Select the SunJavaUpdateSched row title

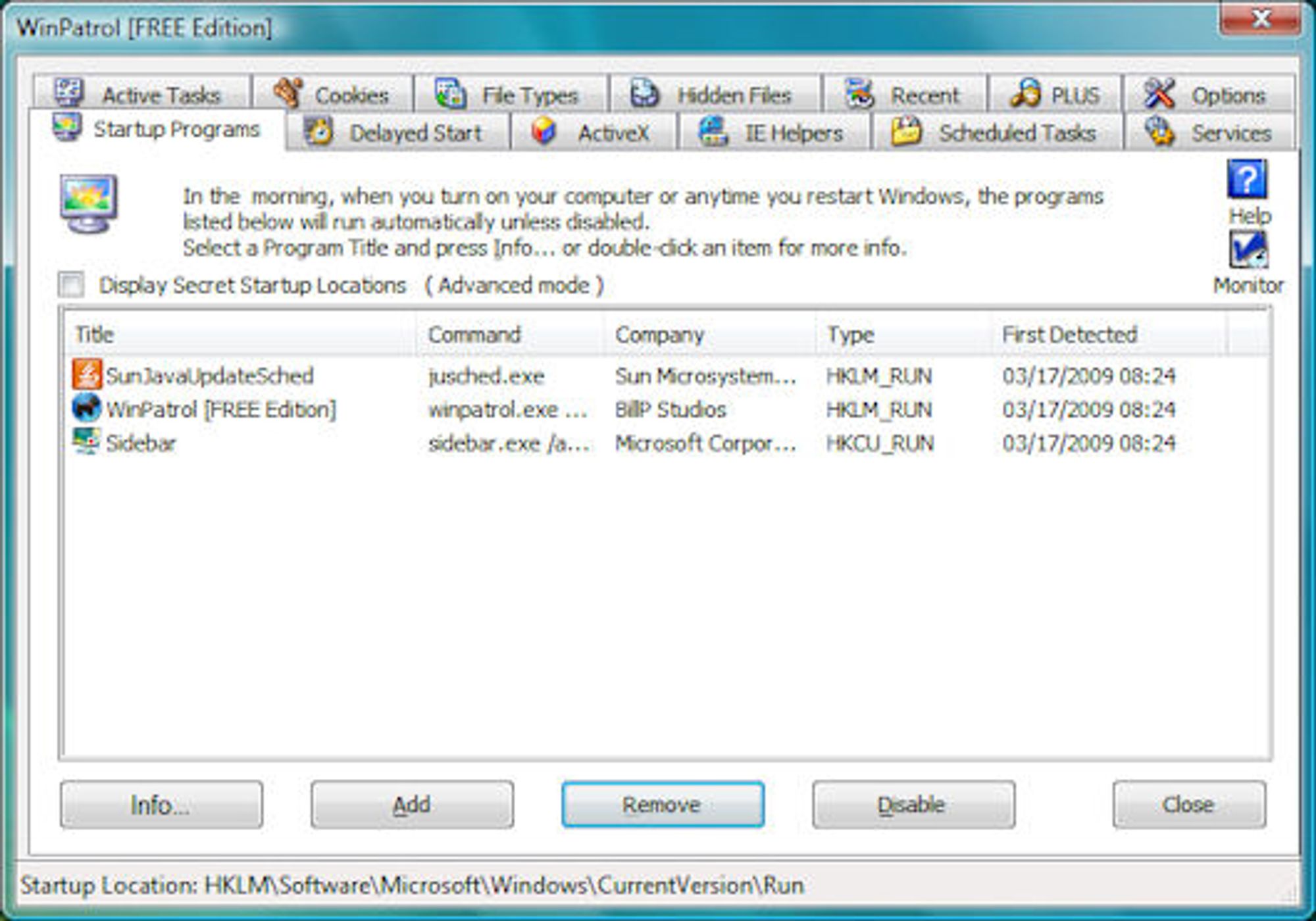pos(209,376)
